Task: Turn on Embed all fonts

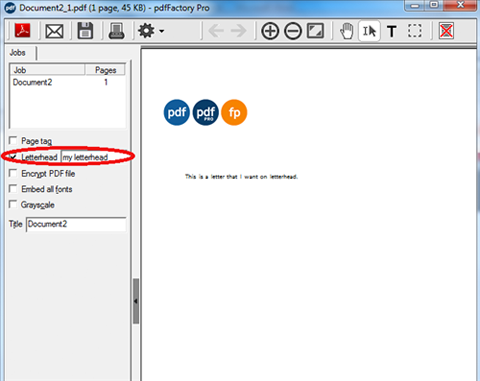Action: click(x=13, y=189)
